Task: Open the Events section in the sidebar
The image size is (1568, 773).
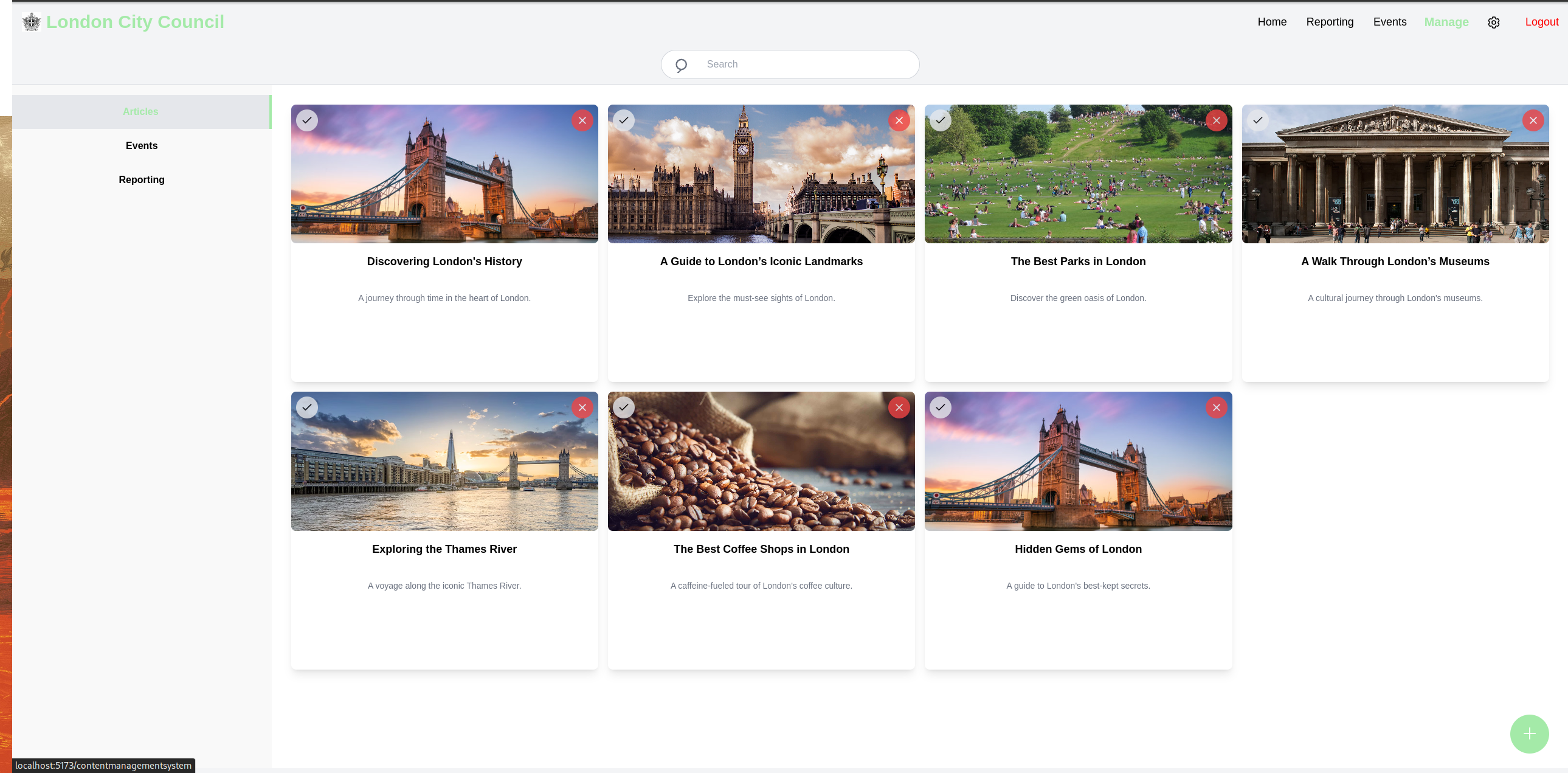Action: 141,145
